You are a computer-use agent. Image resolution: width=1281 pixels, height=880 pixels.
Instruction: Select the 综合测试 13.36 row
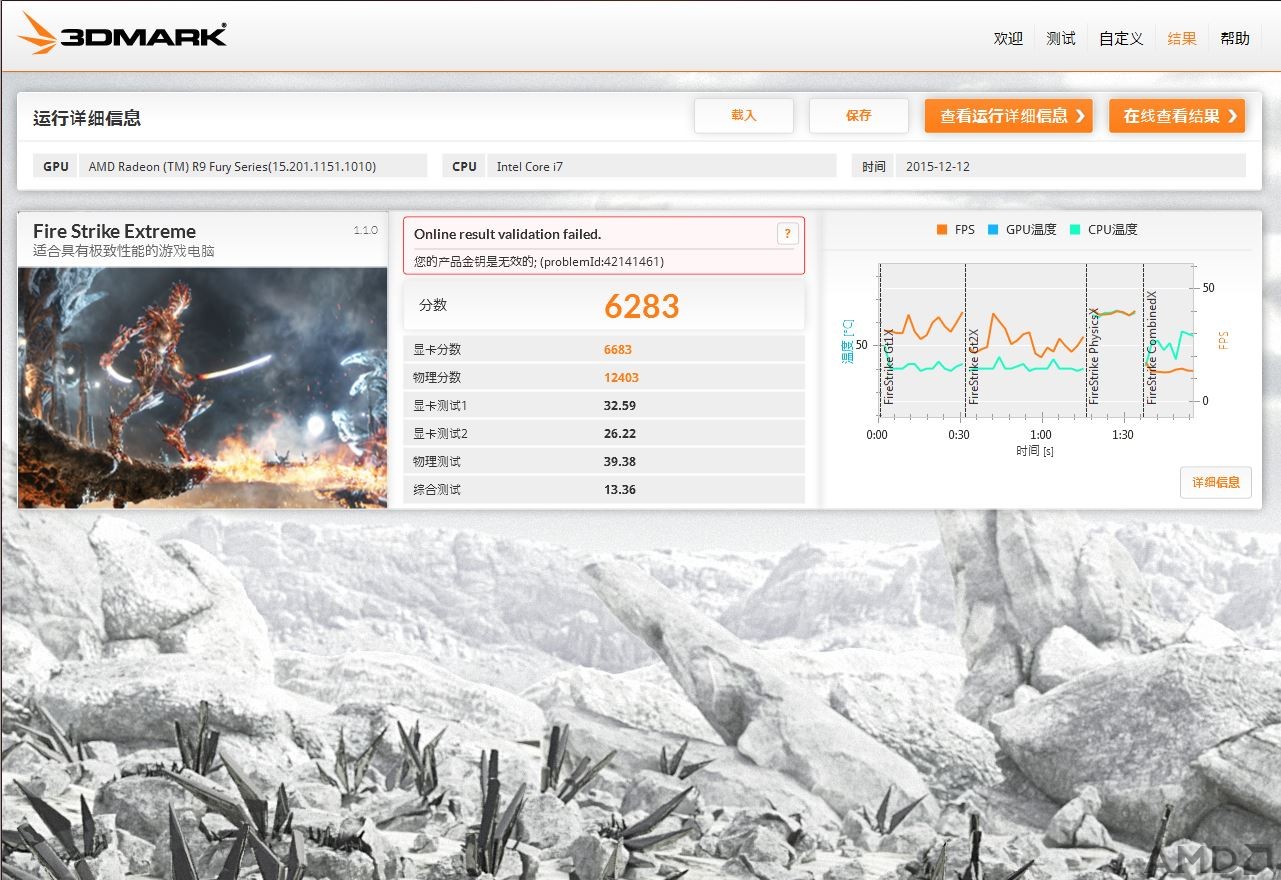point(604,489)
